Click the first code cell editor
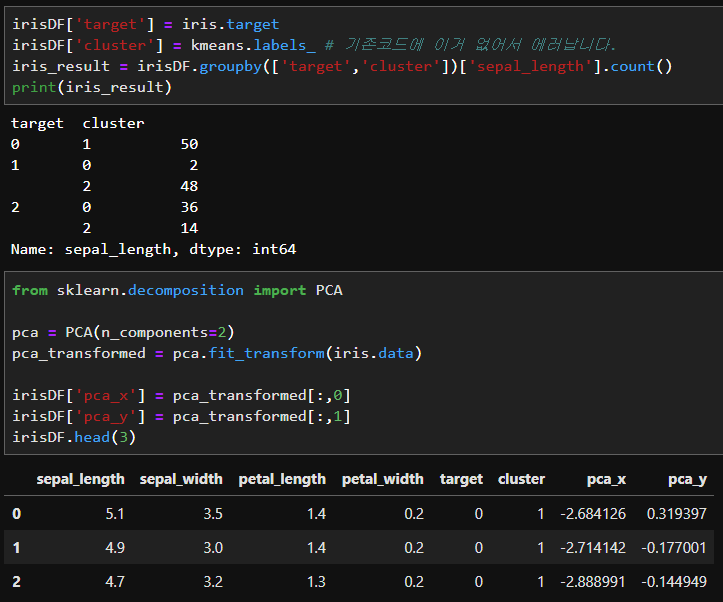This screenshot has width=723, height=602. pyautogui.click(x=363, y=55)
